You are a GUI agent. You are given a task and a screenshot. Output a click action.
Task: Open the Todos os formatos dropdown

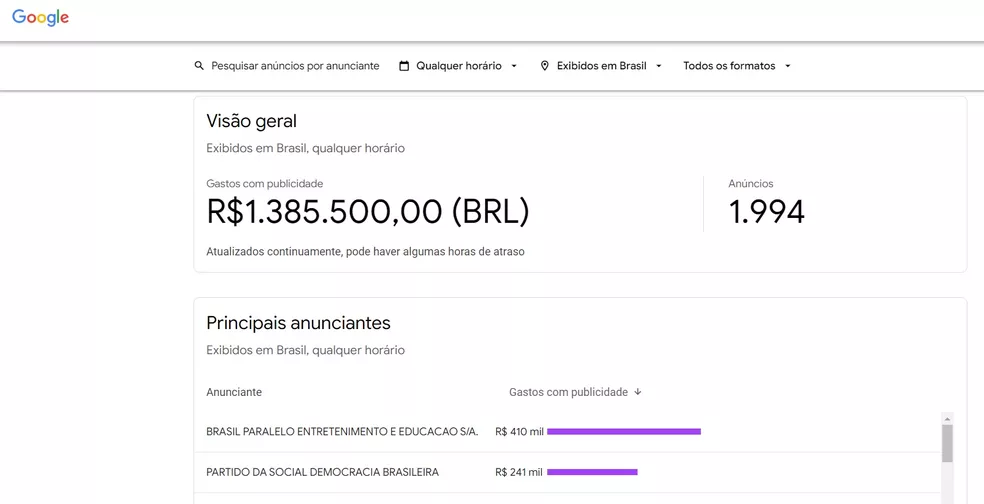(x=737, y=66)
